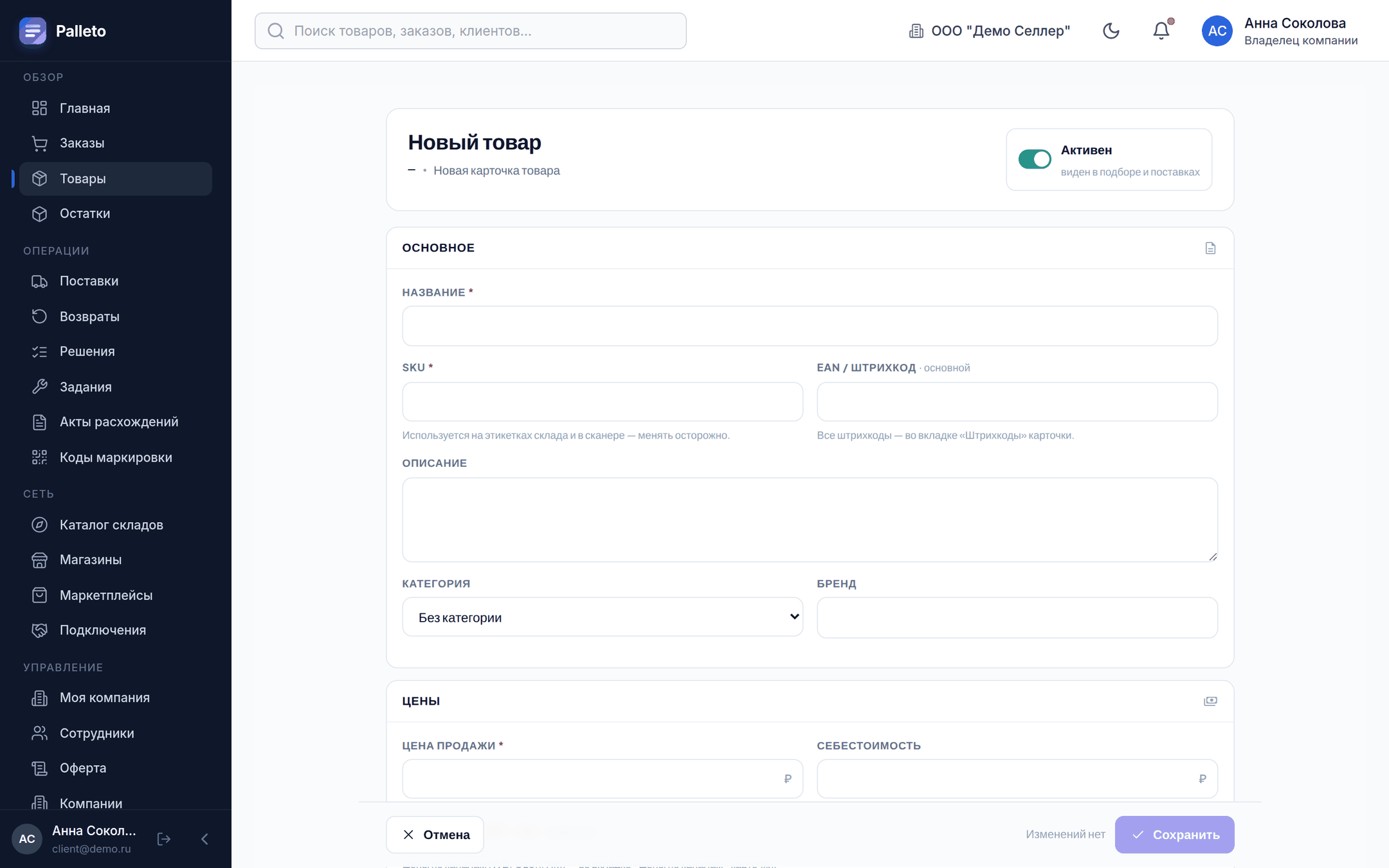
Task: Click the company building icon in header
Action: pyautogui.click(x=916, y=31)
